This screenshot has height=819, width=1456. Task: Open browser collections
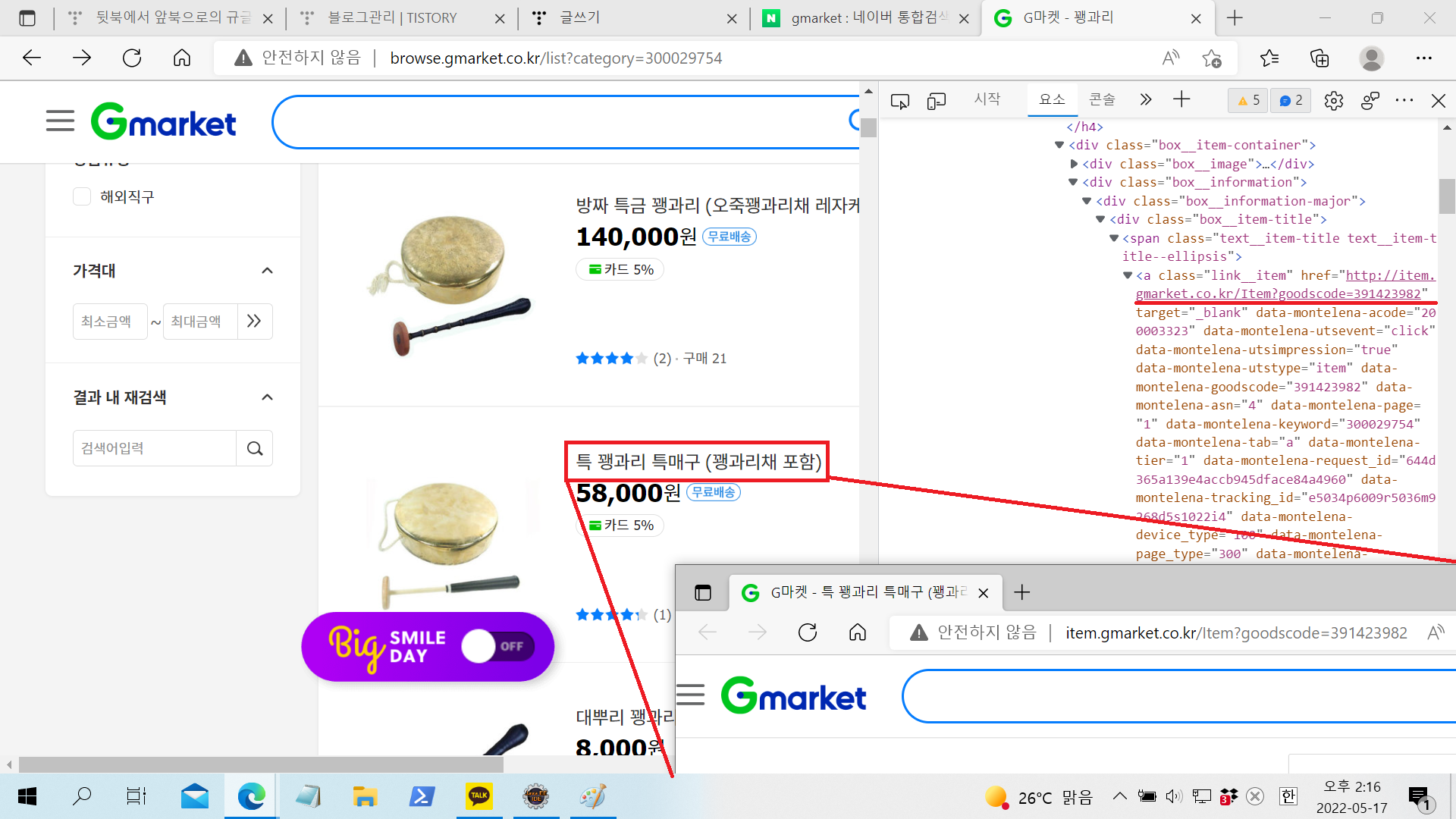point(1319,58)
